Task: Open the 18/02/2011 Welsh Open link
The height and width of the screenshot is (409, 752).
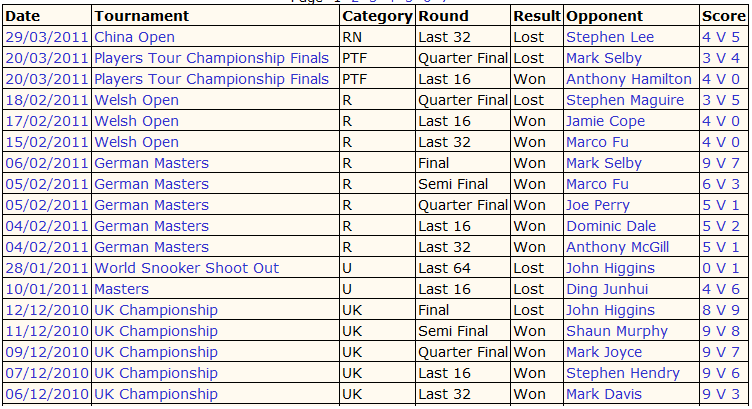Action: 136,100
